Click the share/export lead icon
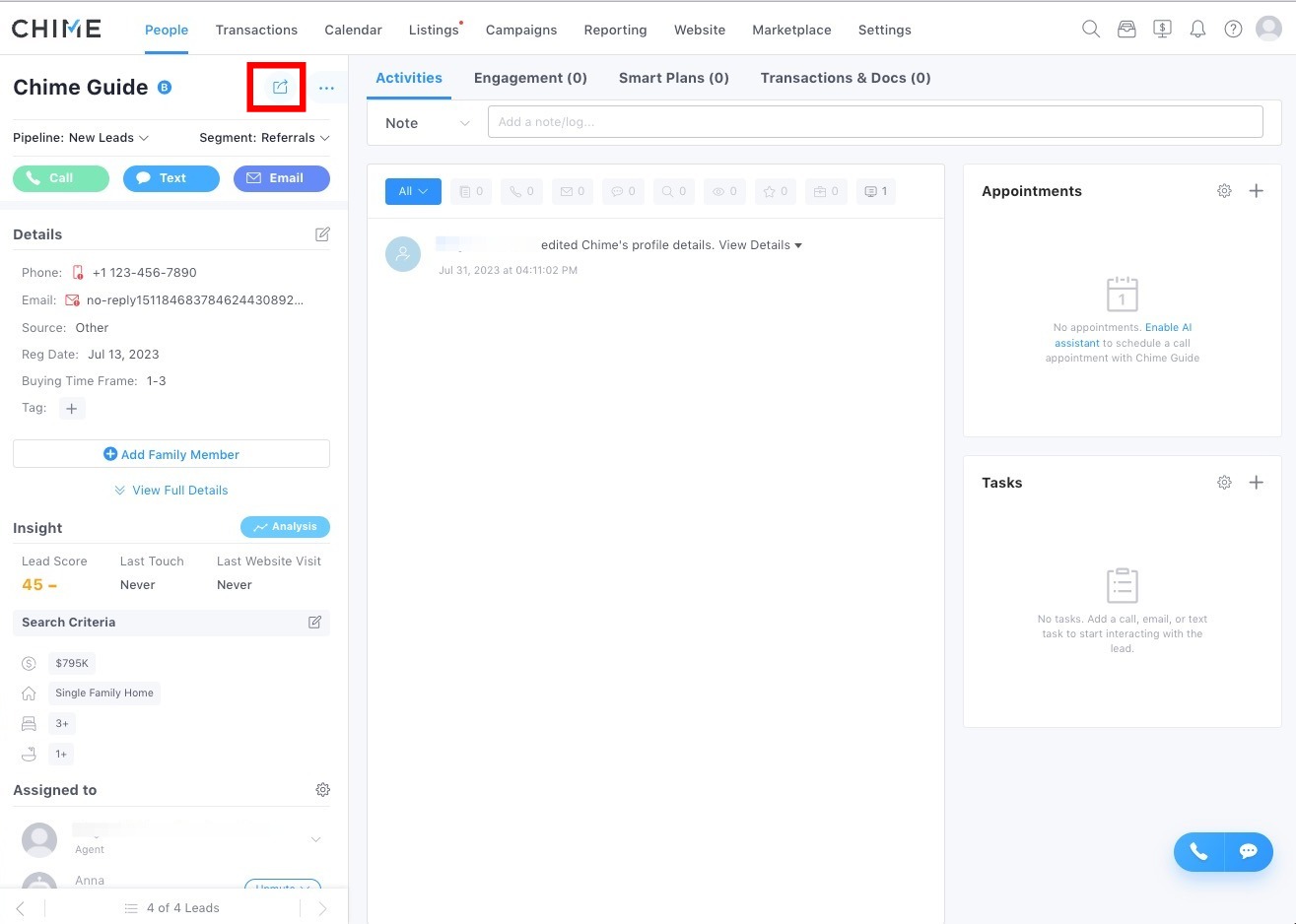Image resolution: width=1296 pixels, height=924 pixels. [x=280, y=88]
